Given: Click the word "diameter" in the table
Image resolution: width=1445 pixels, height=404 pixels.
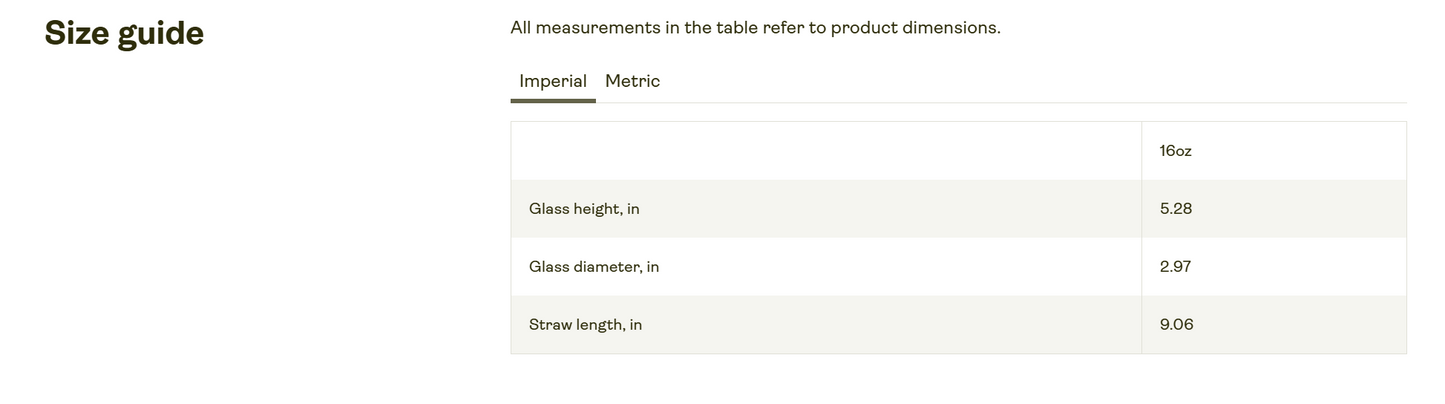Looking at the screenshot, I should click(607, 267).
